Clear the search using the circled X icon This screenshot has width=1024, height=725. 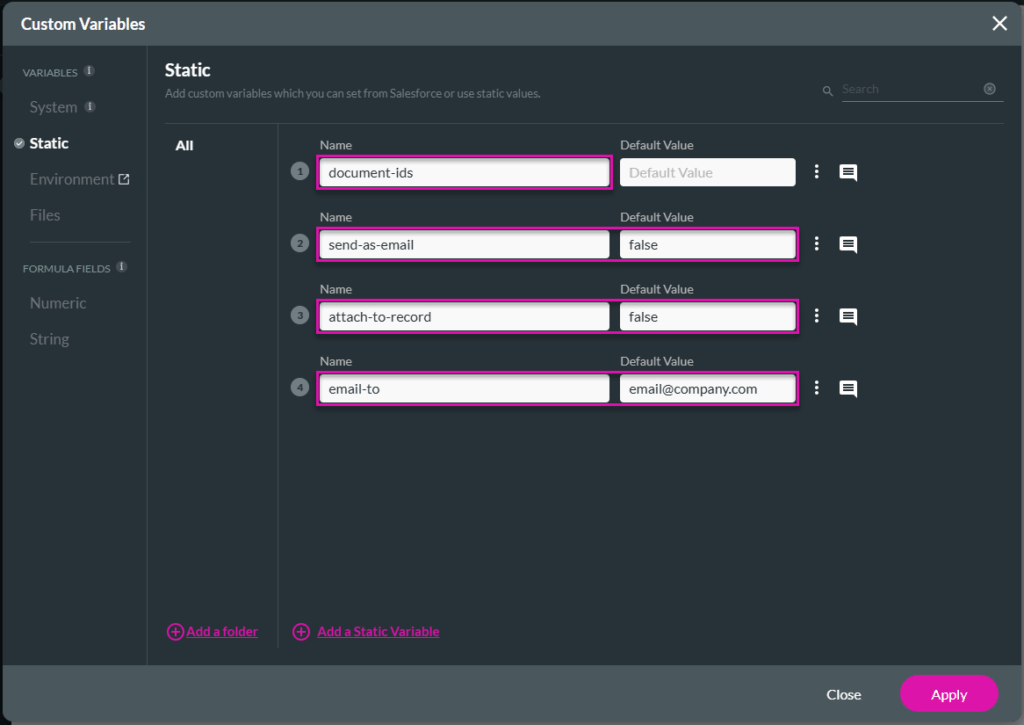pyautogui.click(x=990, y=89)
